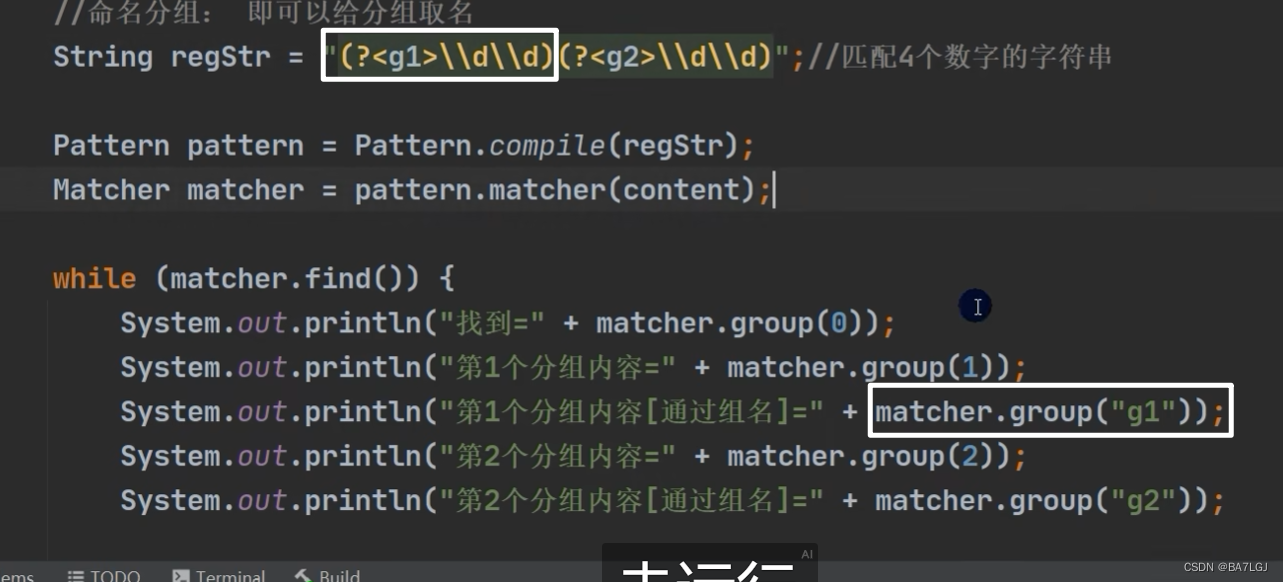
Task: Click the Terminal prompt icon
Action: point(180,576)
